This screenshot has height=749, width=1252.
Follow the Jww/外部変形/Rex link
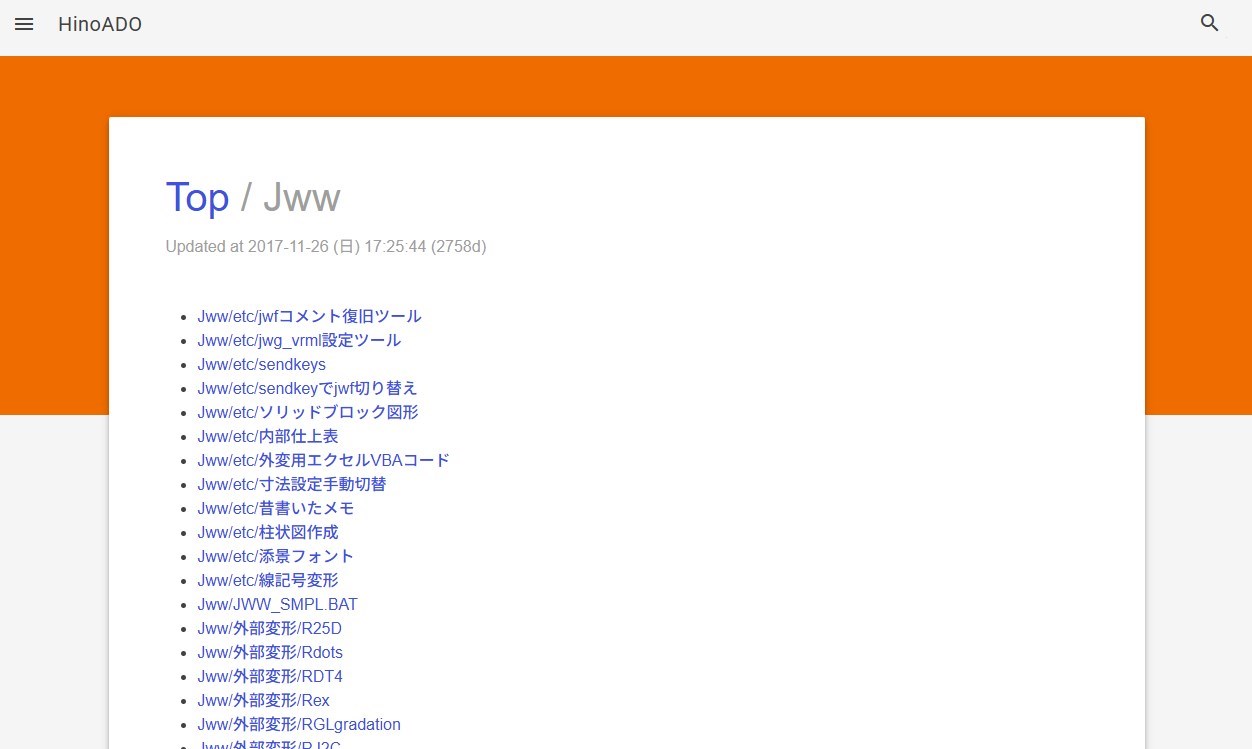[264, 700]
